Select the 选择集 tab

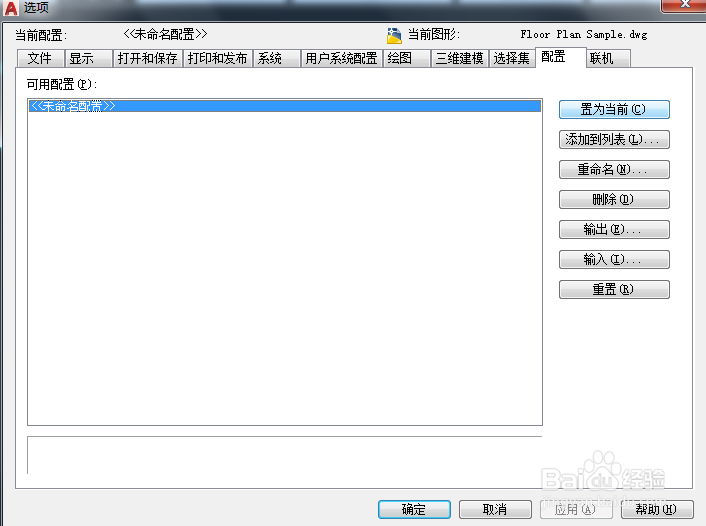(512, 59)
